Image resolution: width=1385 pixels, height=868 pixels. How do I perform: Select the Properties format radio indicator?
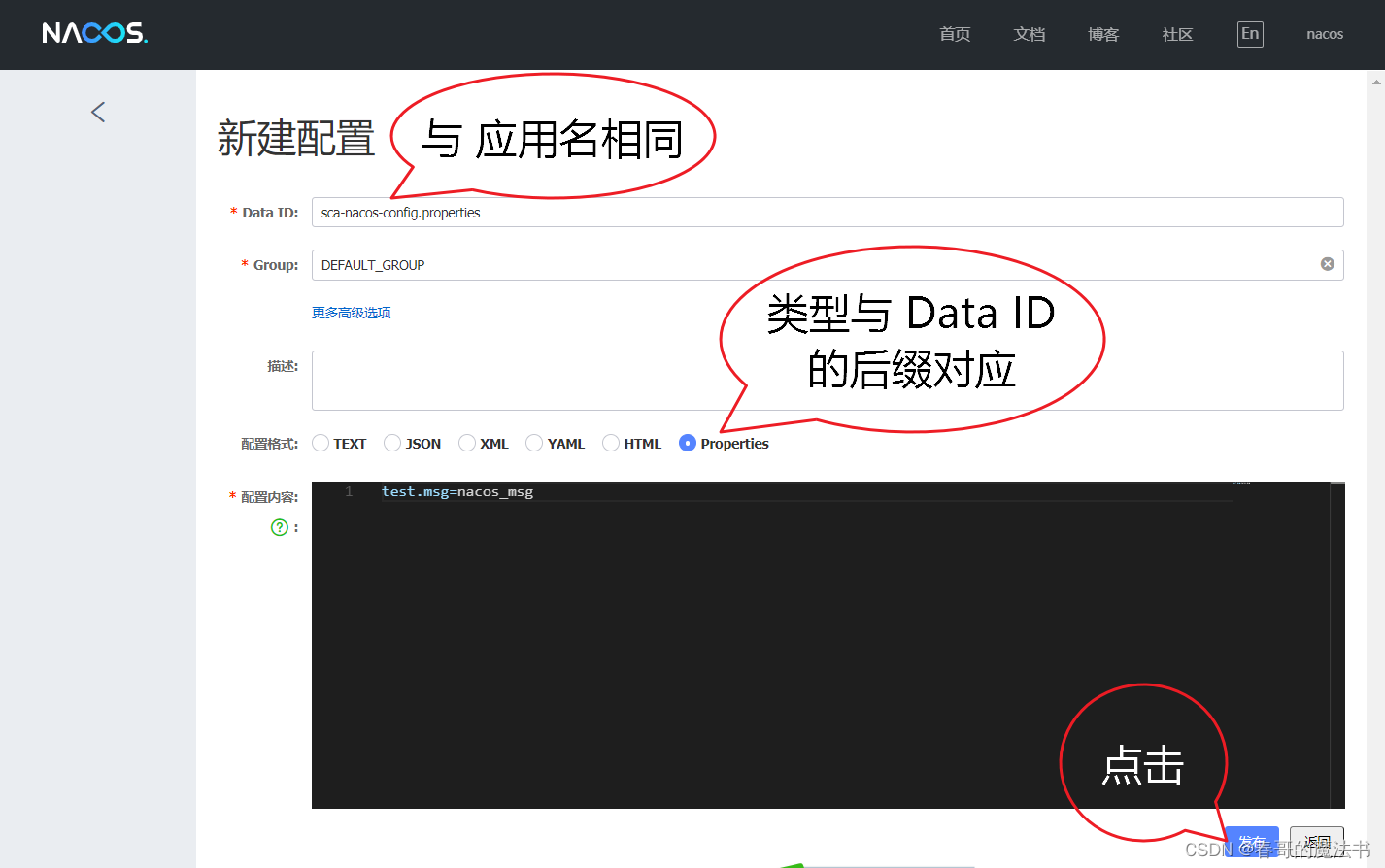coord(688,442)
